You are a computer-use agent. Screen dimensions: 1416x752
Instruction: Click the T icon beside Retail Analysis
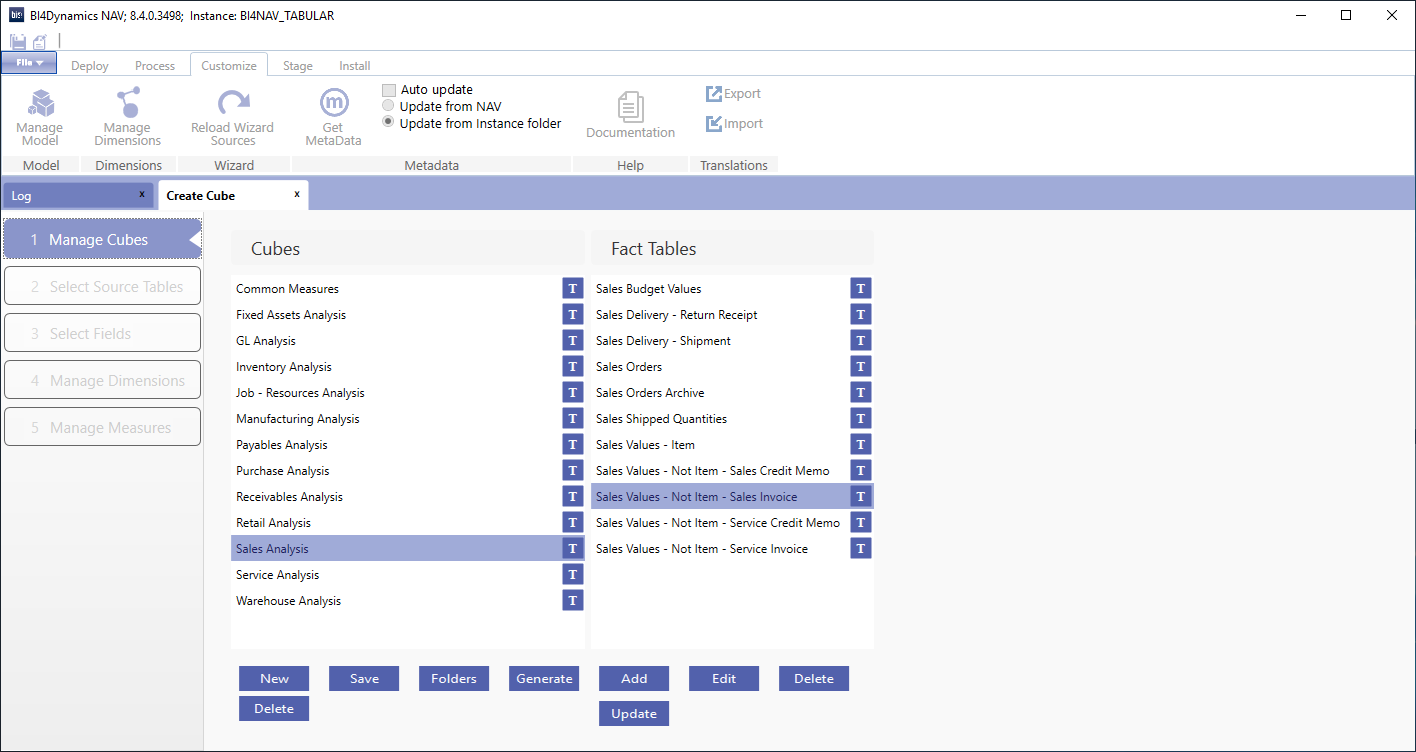tap(572, 523)
